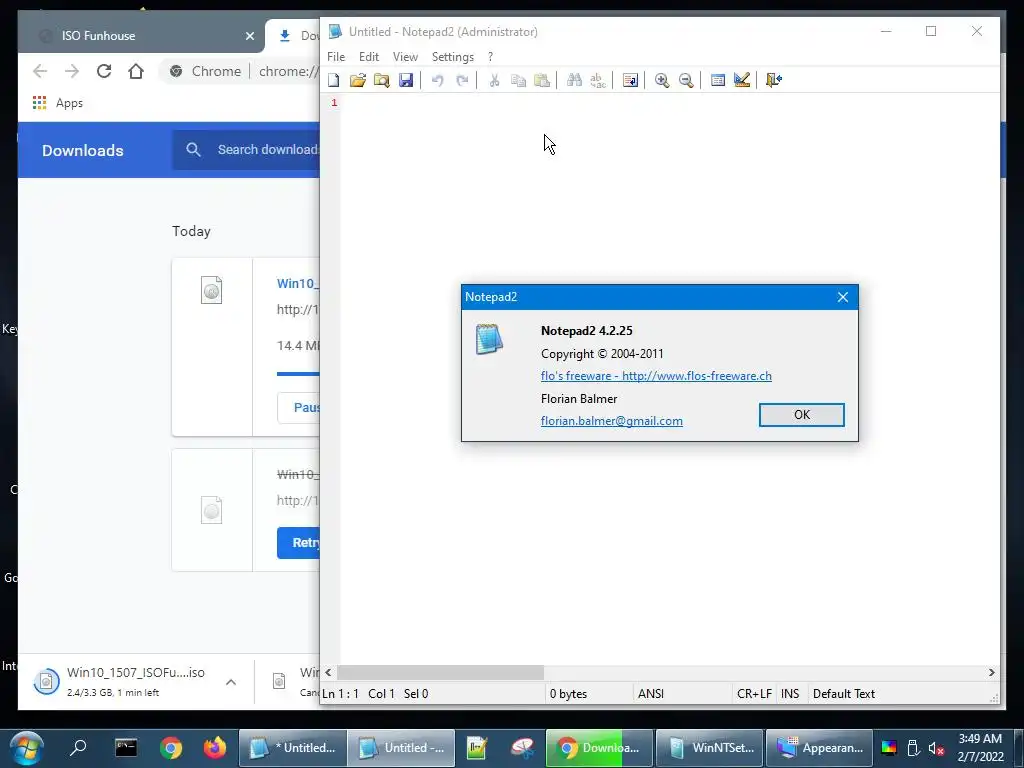This screenshot has height=768, width=1024.
Task: Click the florian.balmer@gmail.com email link
Action: click(x=611, y=421)
